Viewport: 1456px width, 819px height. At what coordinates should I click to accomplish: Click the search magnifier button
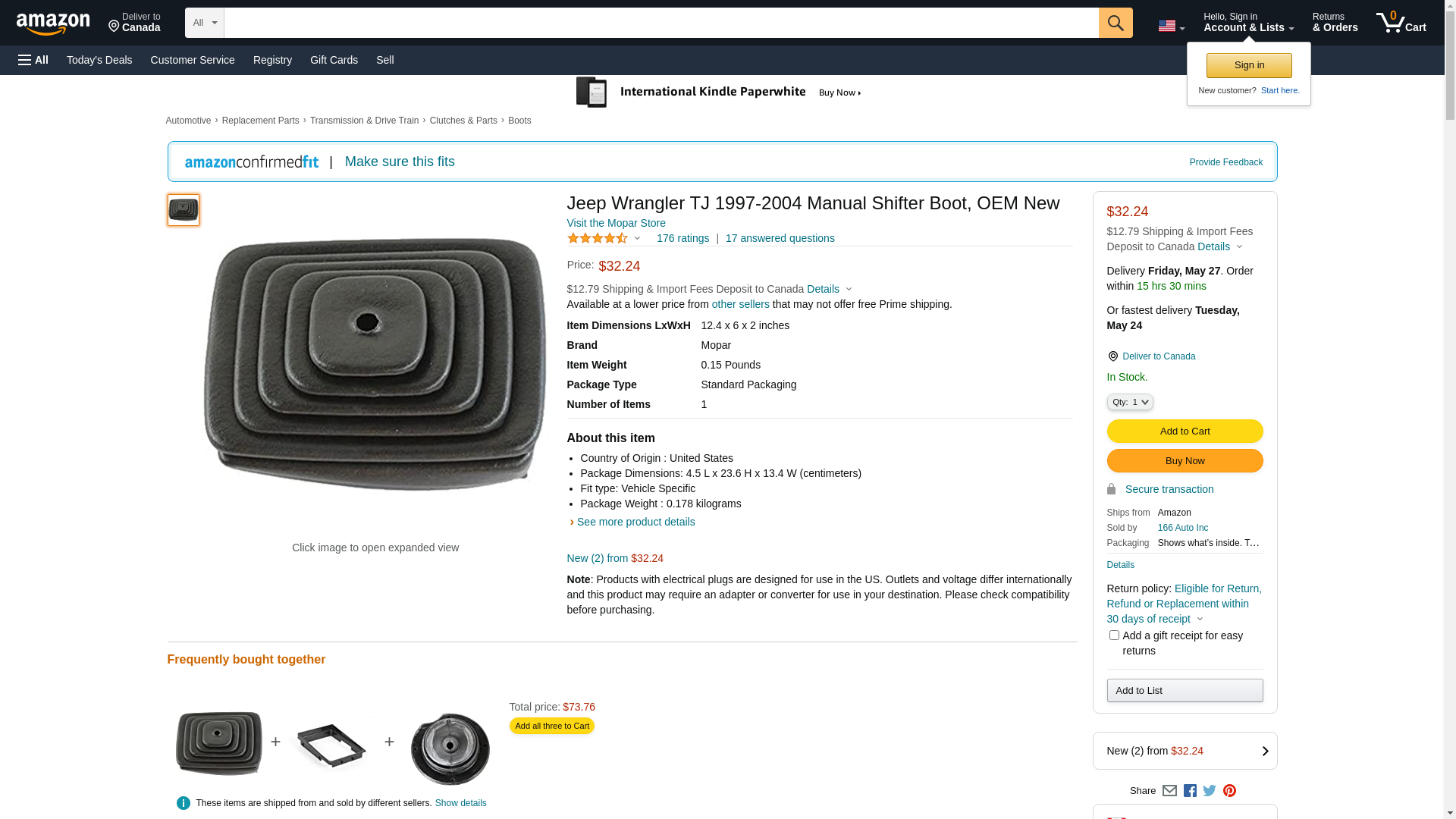point(1115,23)
